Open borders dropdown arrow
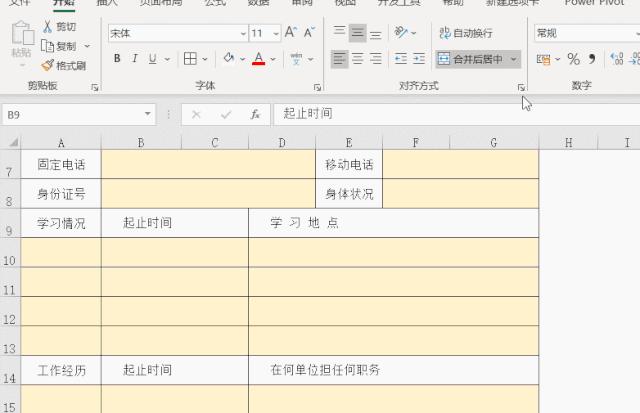This screenshot has width=640, height=413. [x=205, y=59]
